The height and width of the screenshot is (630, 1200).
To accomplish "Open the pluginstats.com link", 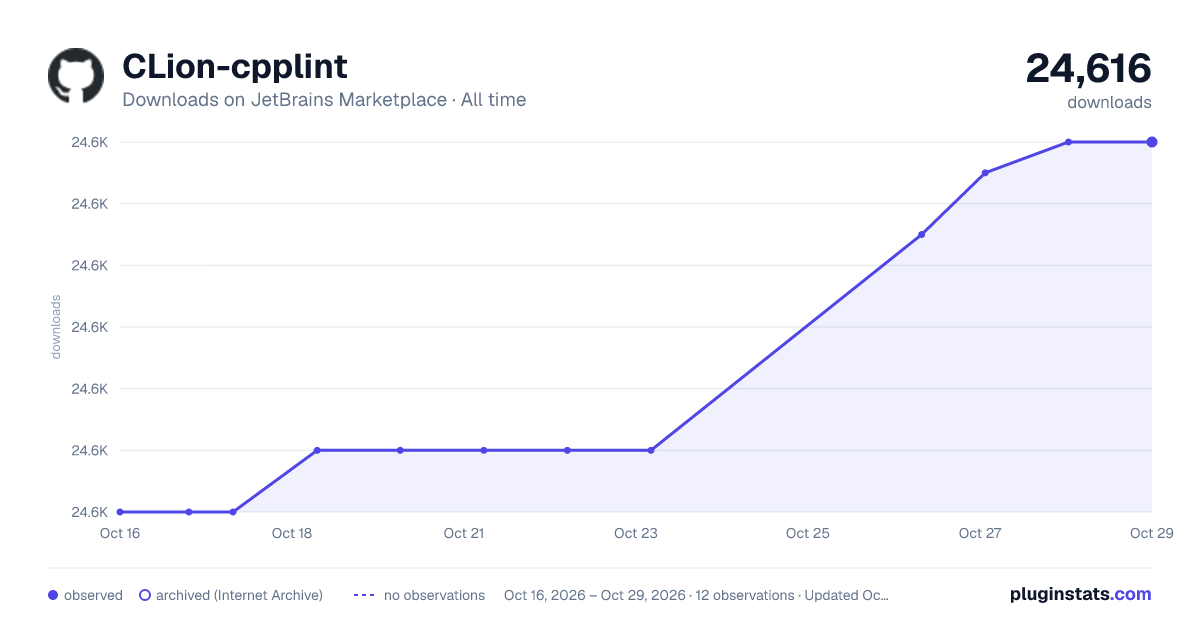I will click(x=1081, y=594).
